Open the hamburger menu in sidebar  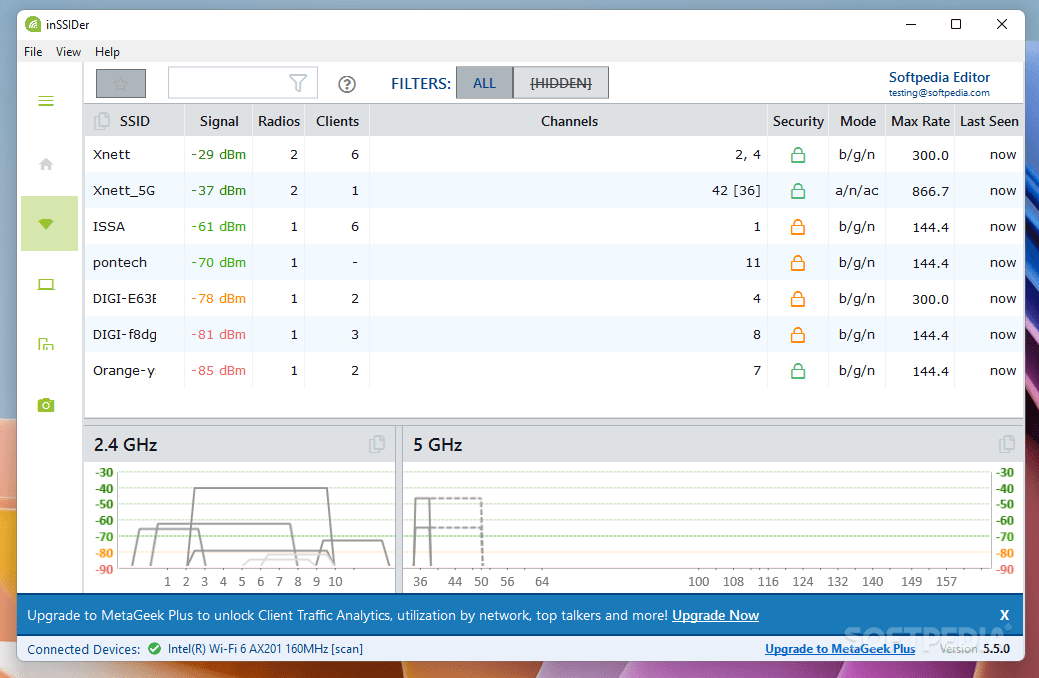[46, 101]
